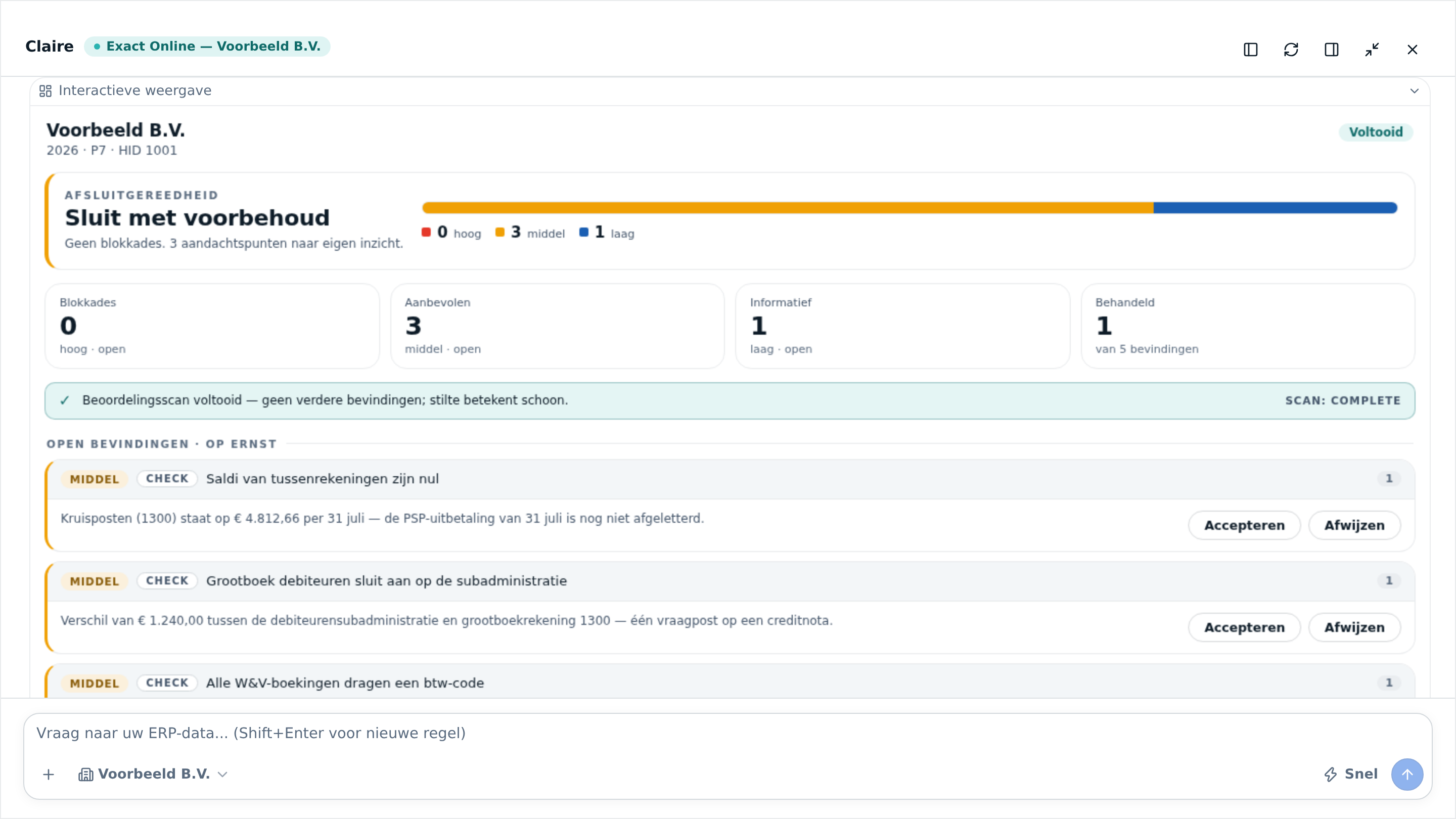
Task: Click the blue laag legend swatch
Action: tap(584, 233)
